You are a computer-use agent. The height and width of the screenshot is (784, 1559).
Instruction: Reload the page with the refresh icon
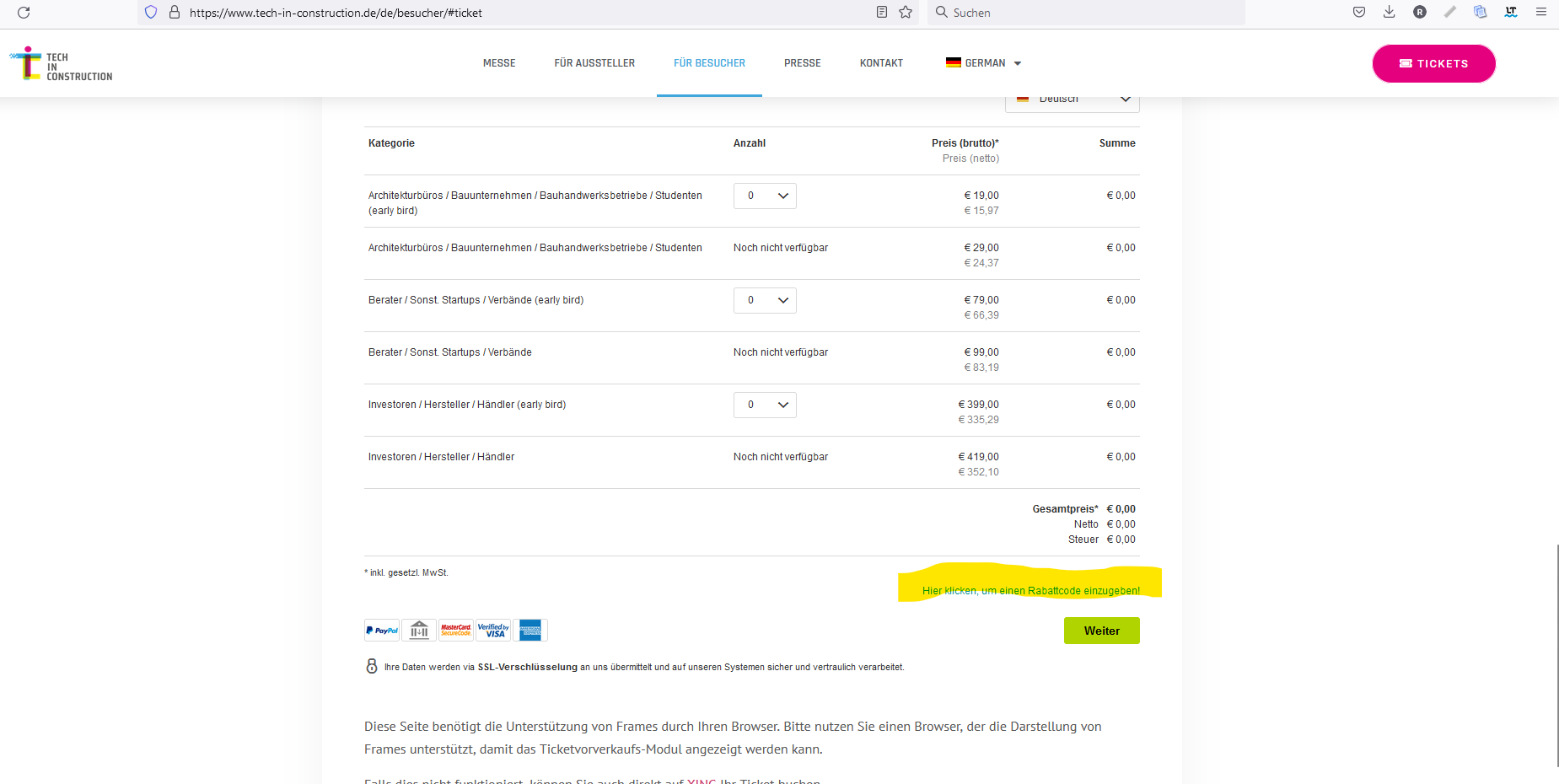pos(24,13)
